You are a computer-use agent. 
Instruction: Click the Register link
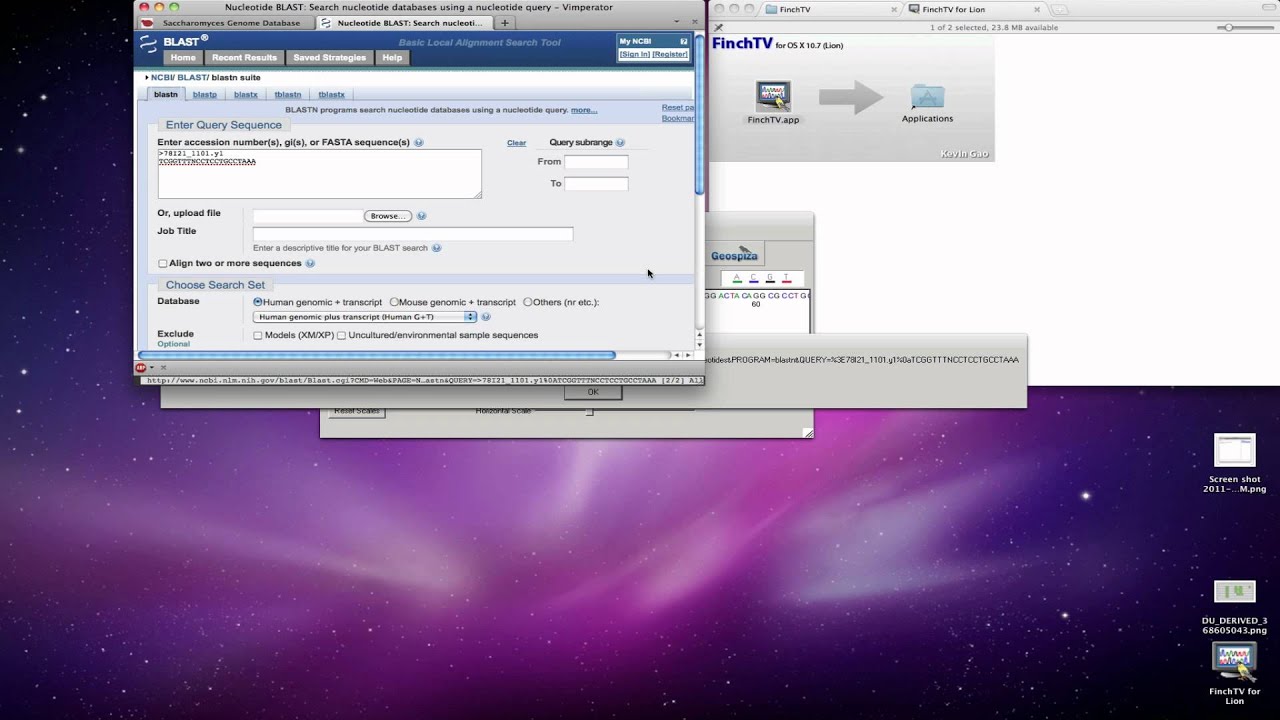point(670,54)
